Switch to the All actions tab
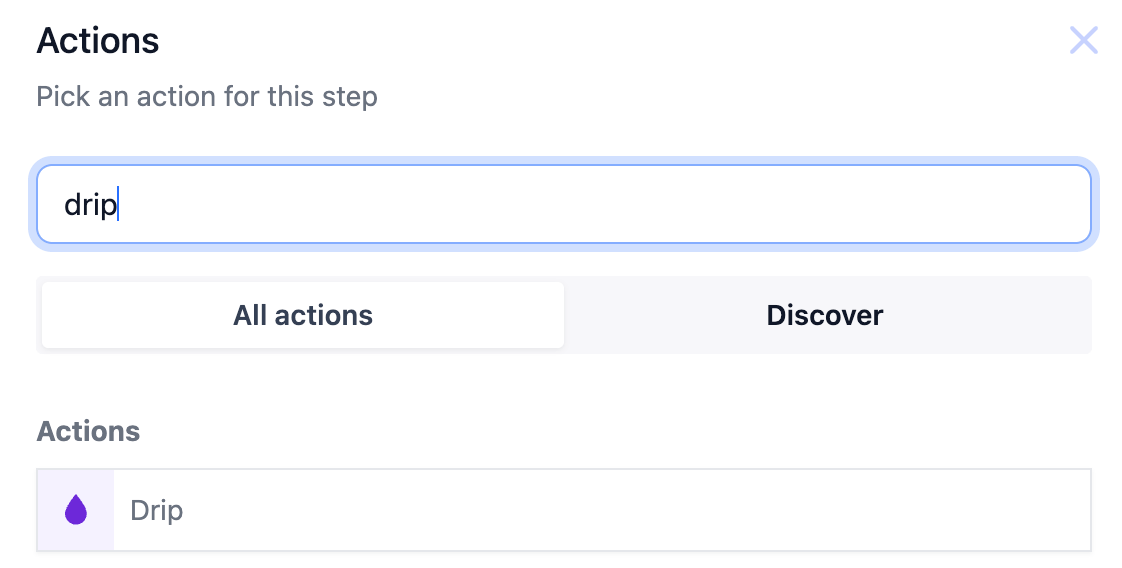This screenshot has height=568, width=1122. point(303,316)
